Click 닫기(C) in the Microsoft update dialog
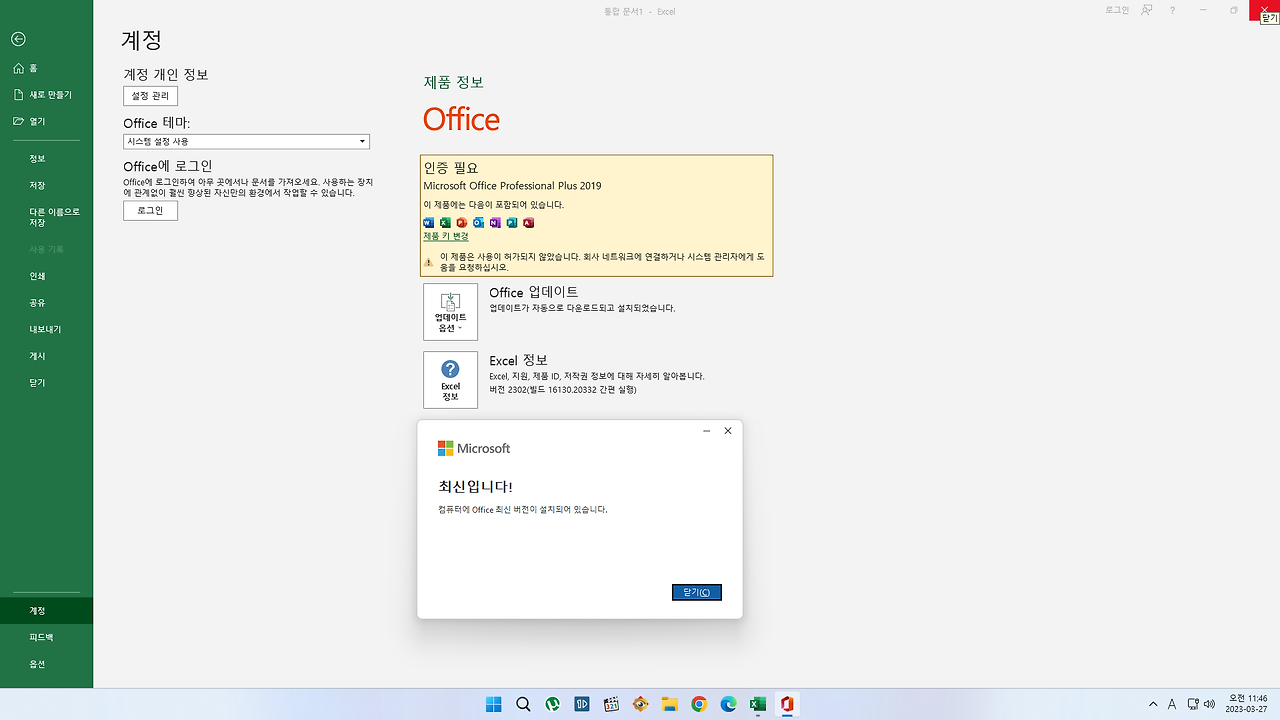 696,592
